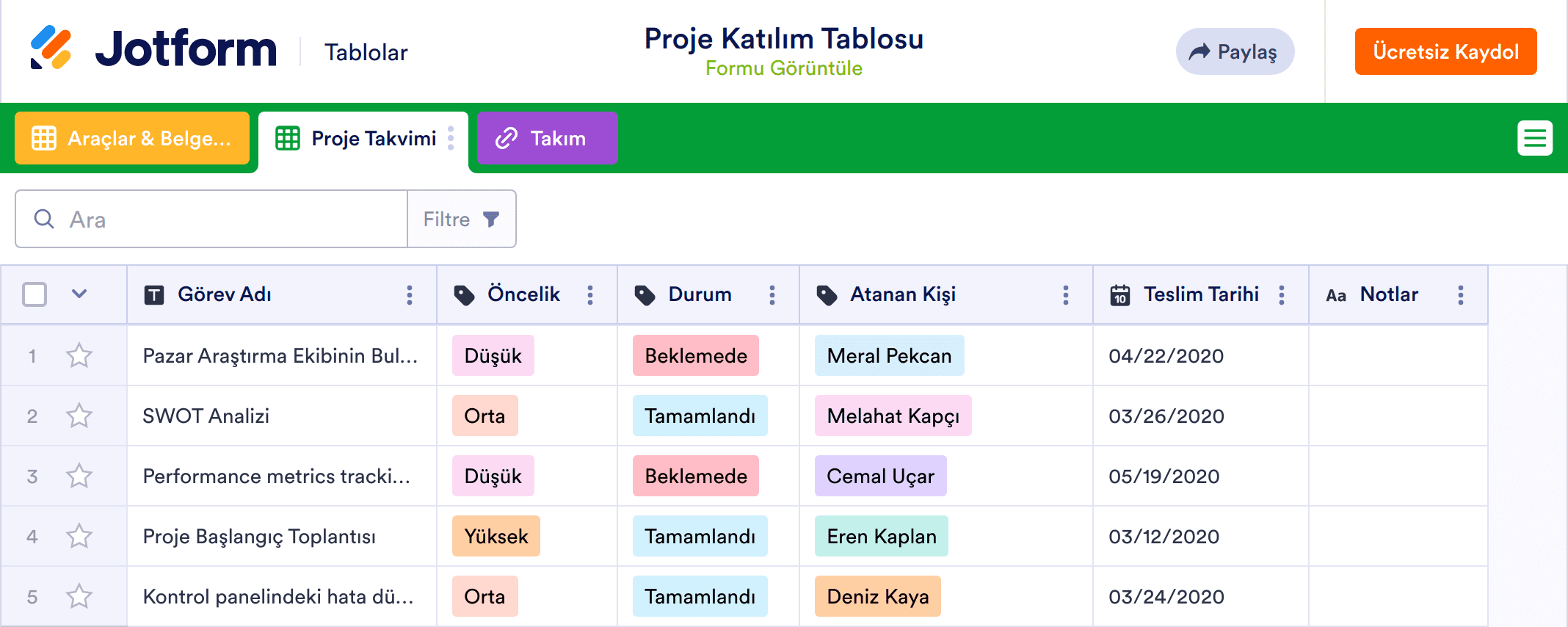Open Notlar column options menu
The width and height of the screenshot is (1568, 627).
pyautogui.click(x=1461, y=295)
